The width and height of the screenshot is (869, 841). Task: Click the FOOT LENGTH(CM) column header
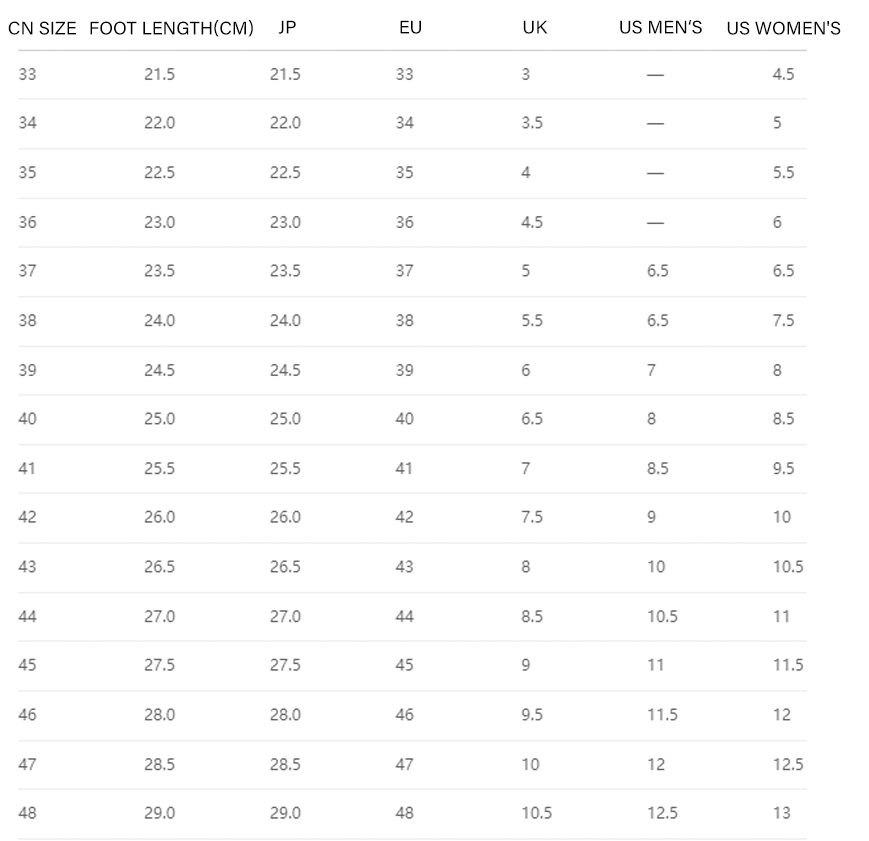(x=171, y=28)
